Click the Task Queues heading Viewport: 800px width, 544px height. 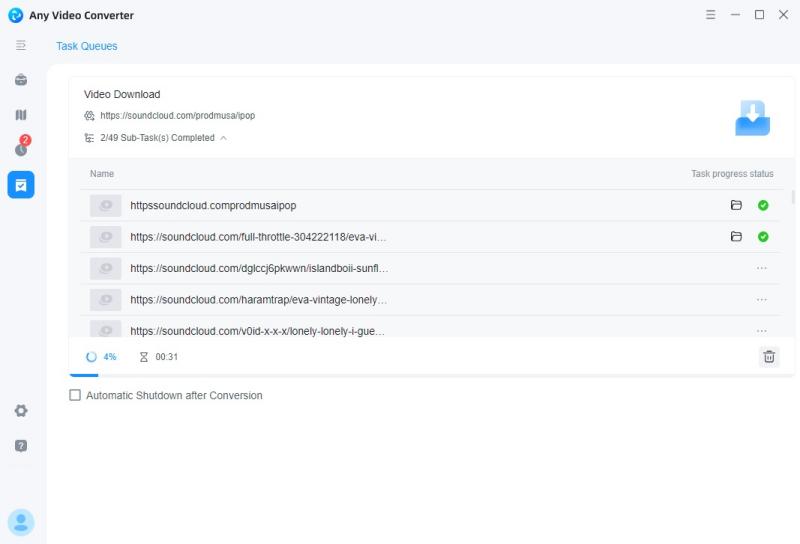coord(87,46)
